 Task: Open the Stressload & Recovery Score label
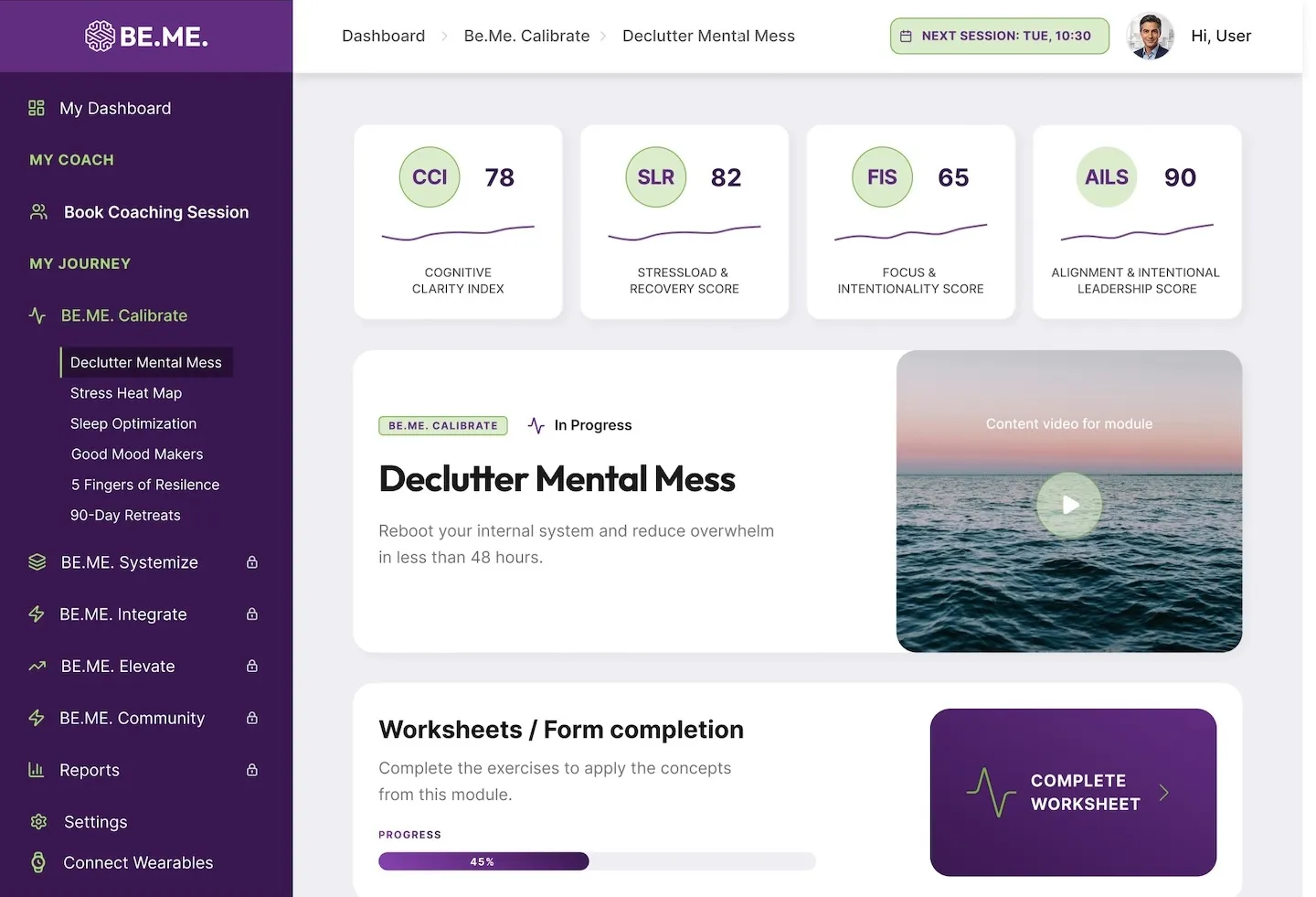point(685,281)
